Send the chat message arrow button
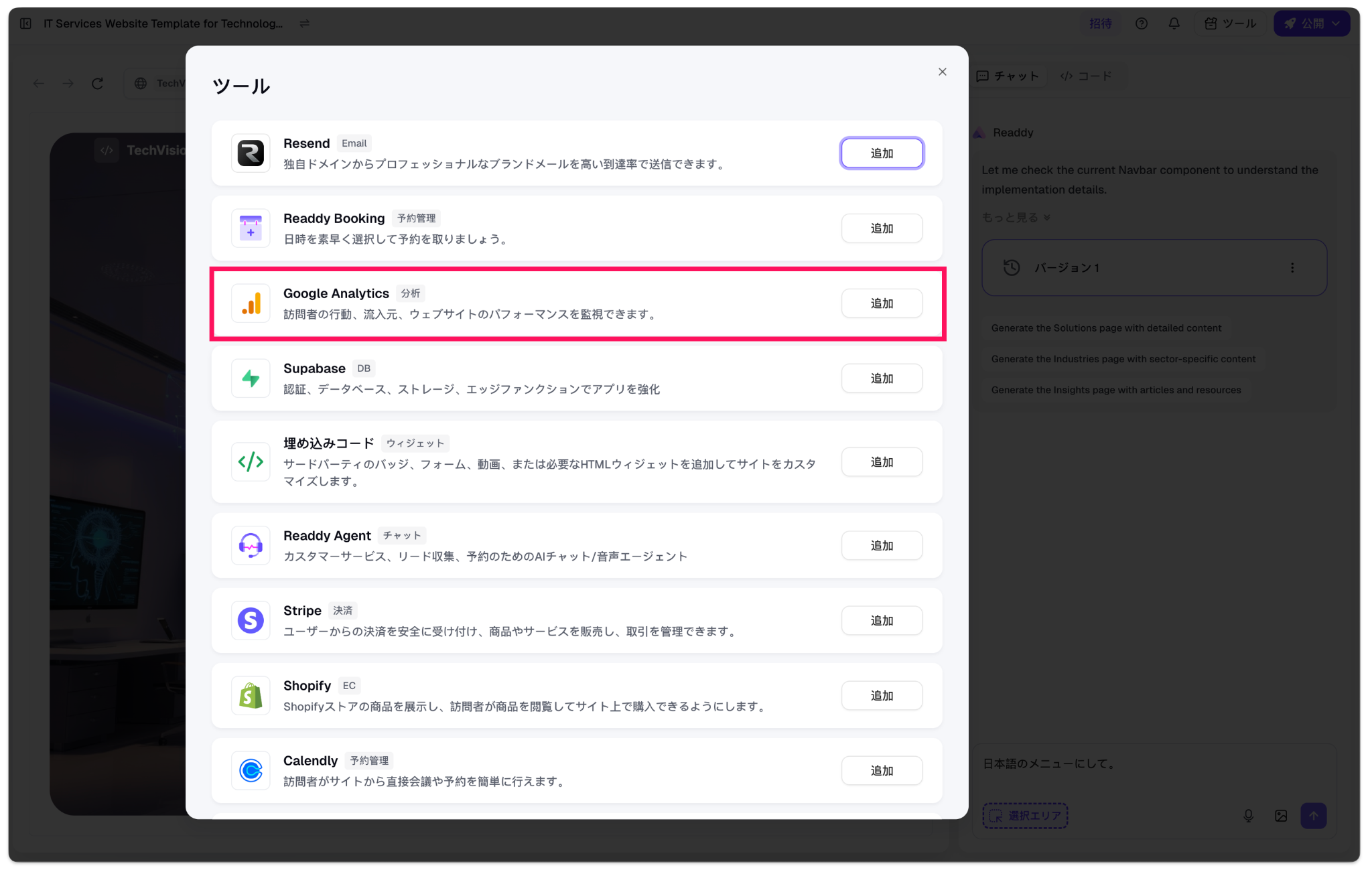1372x874 pixels. click(x=1313, y=816)
